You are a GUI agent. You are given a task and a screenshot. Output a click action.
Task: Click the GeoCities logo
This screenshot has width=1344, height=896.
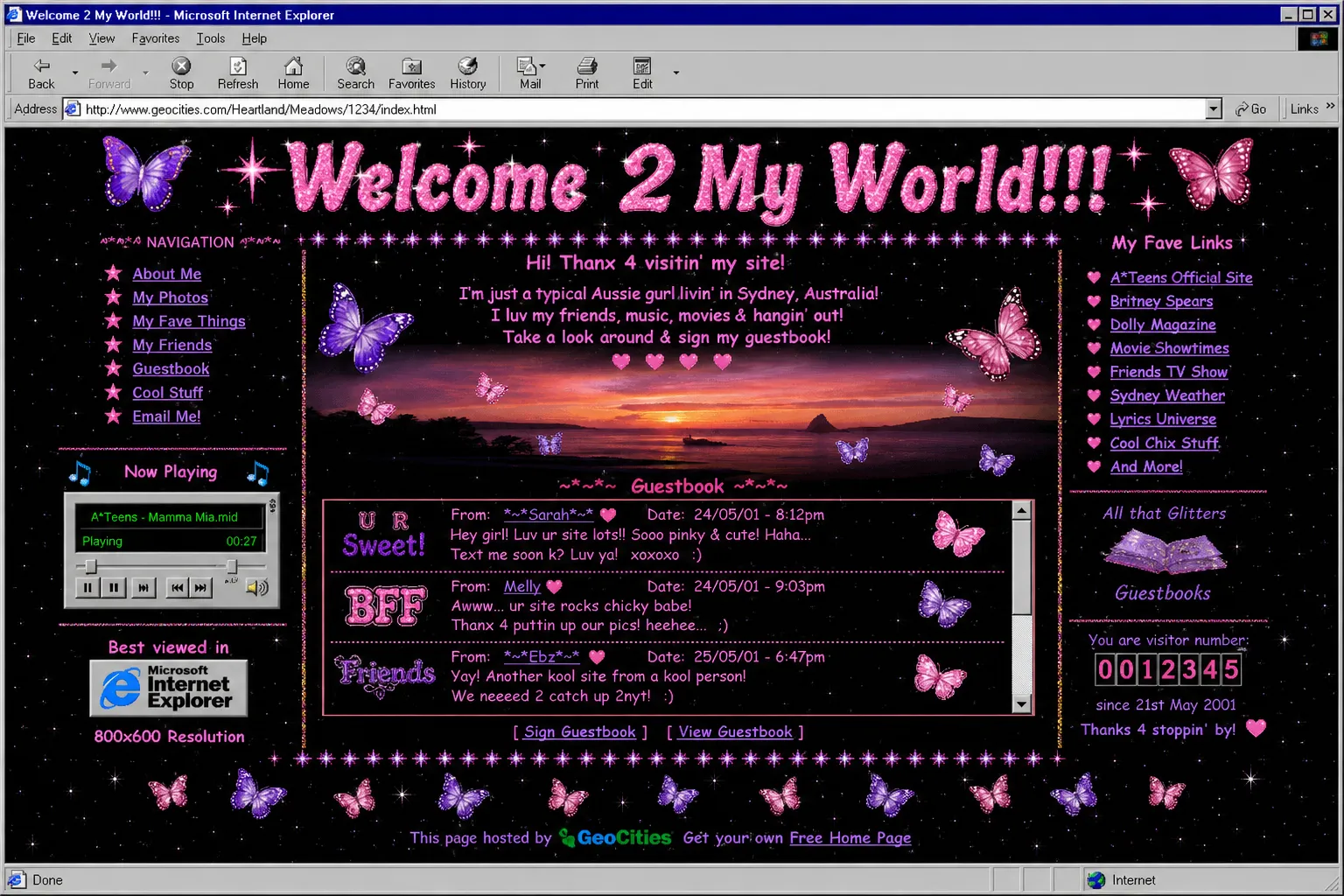tap(615, 837)
